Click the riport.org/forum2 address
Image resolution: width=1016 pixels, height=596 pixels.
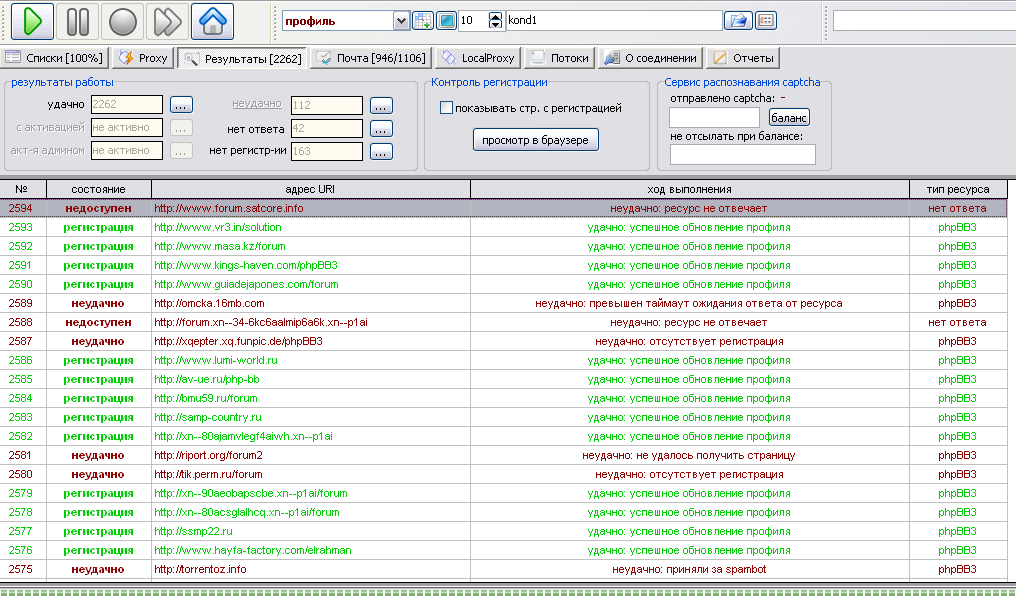208,455
